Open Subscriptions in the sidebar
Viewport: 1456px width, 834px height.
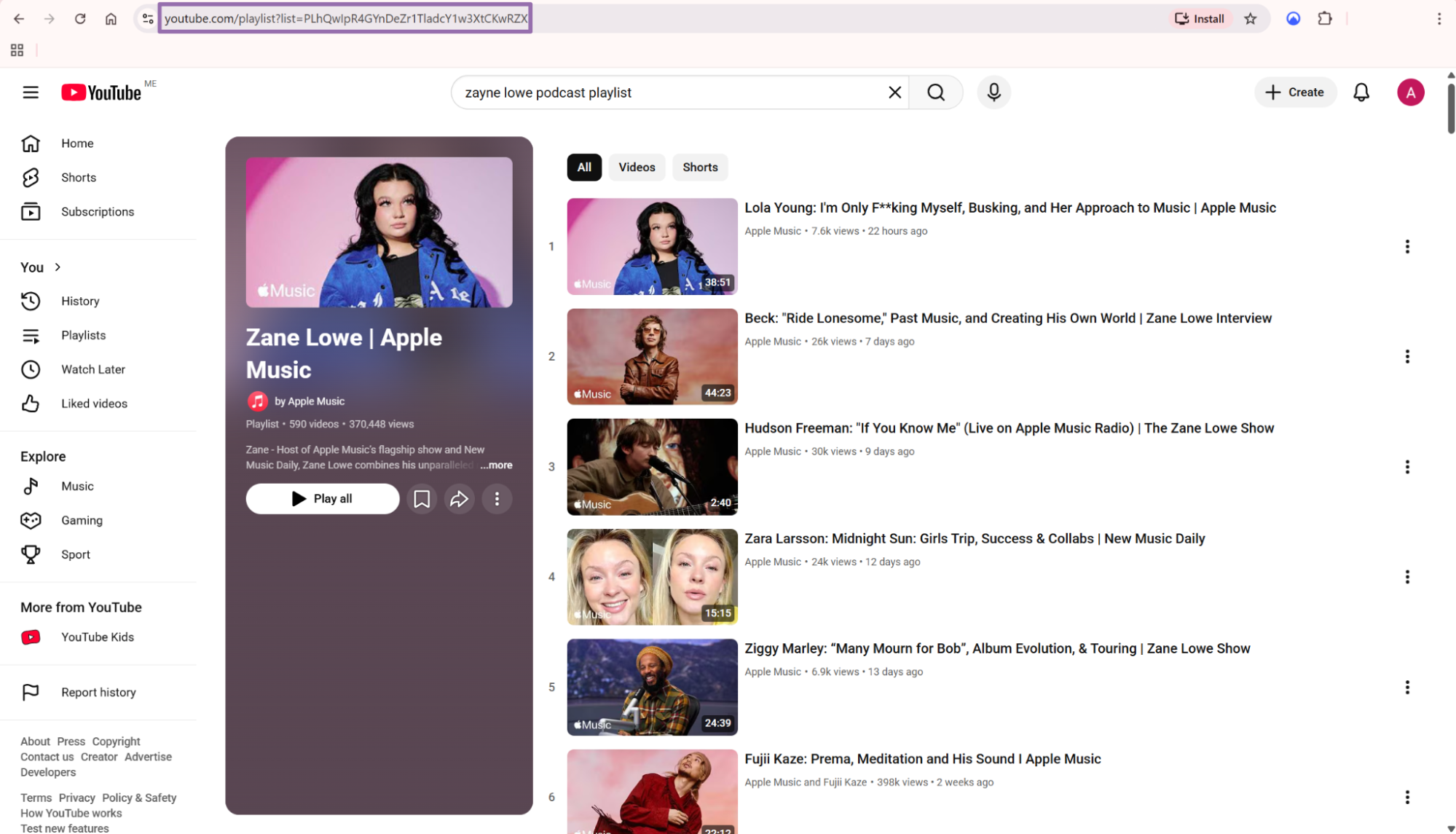(98, 212)
